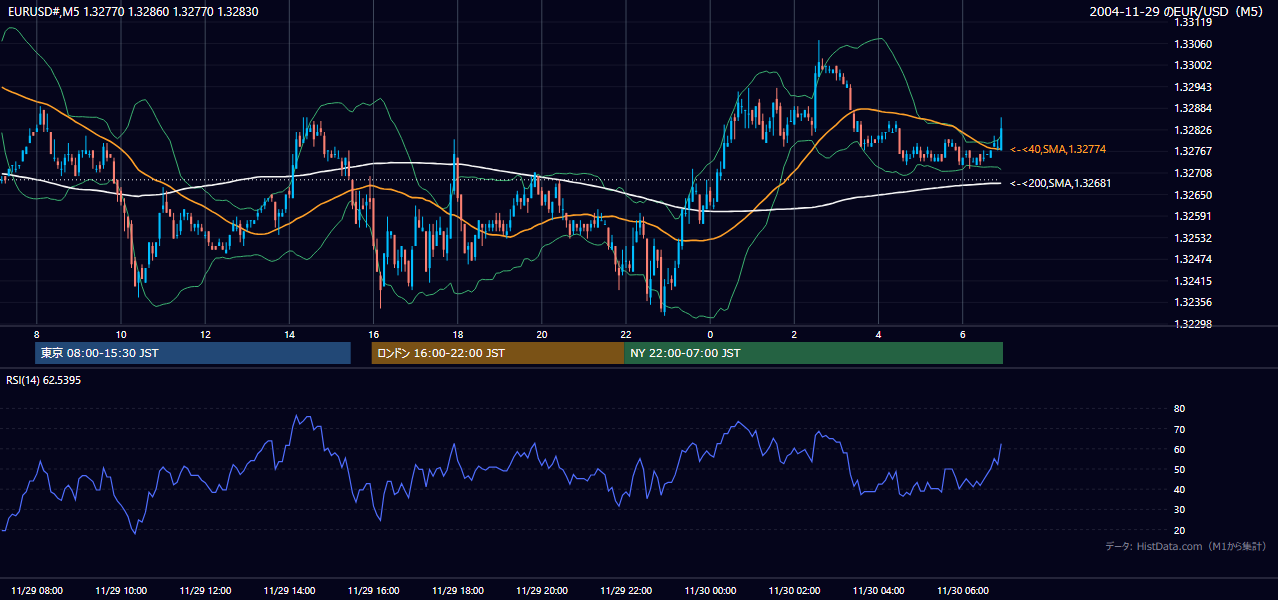Click price axis value 1.32826

pyautogui.click(x=1194, y=130)
